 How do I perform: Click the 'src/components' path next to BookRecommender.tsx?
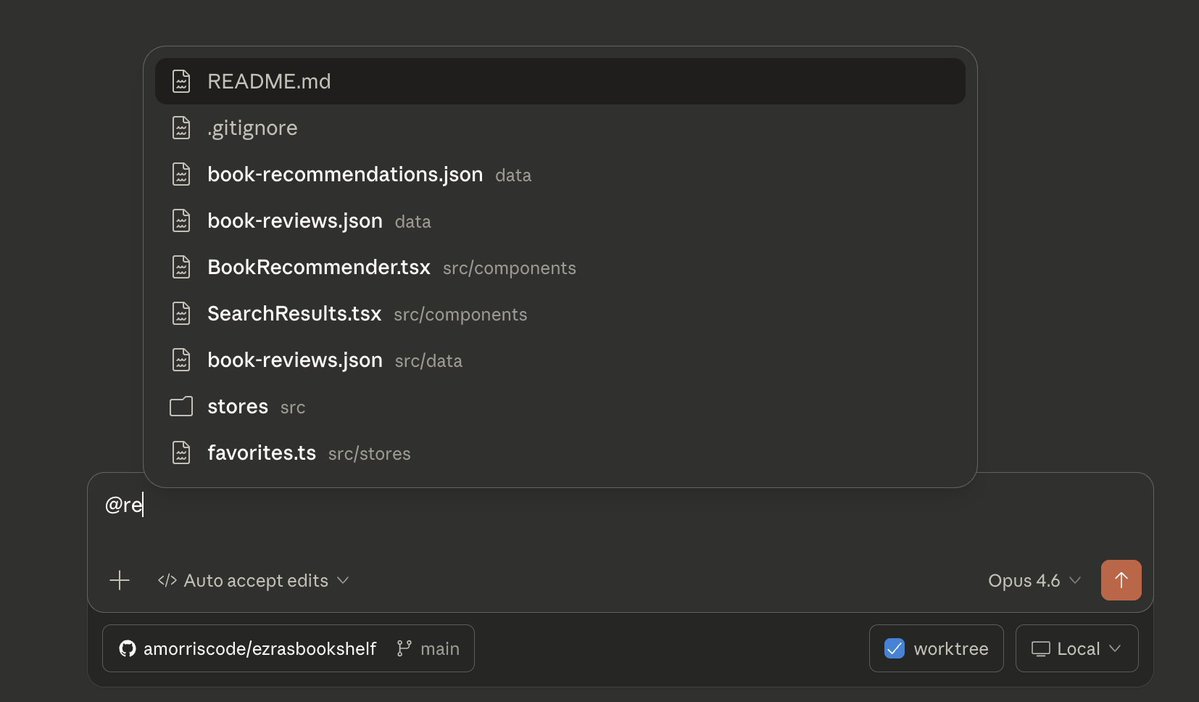click(509, 268)
